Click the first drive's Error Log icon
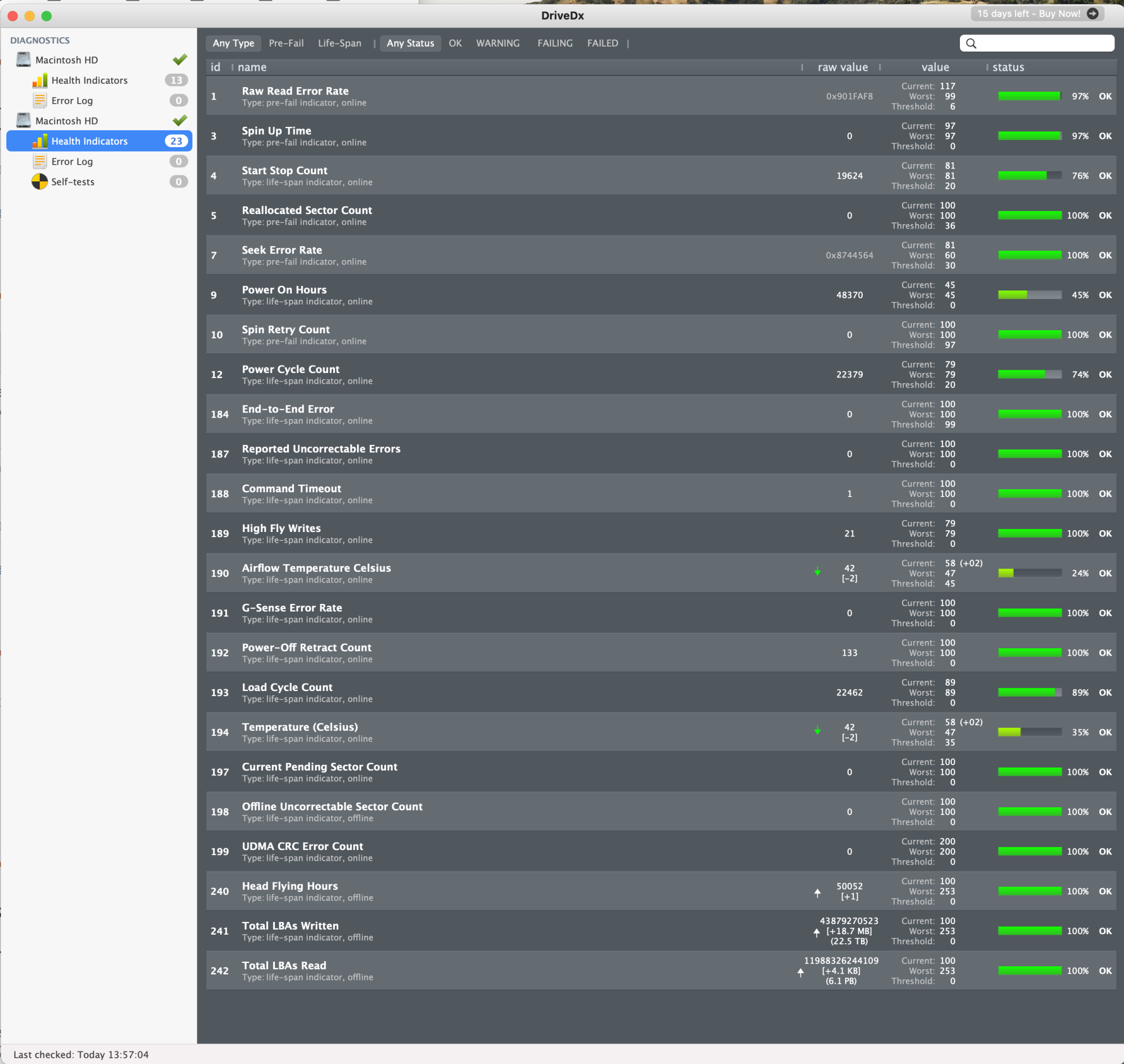Viewport: 1124px width, 1064px height. pos(40,101)
